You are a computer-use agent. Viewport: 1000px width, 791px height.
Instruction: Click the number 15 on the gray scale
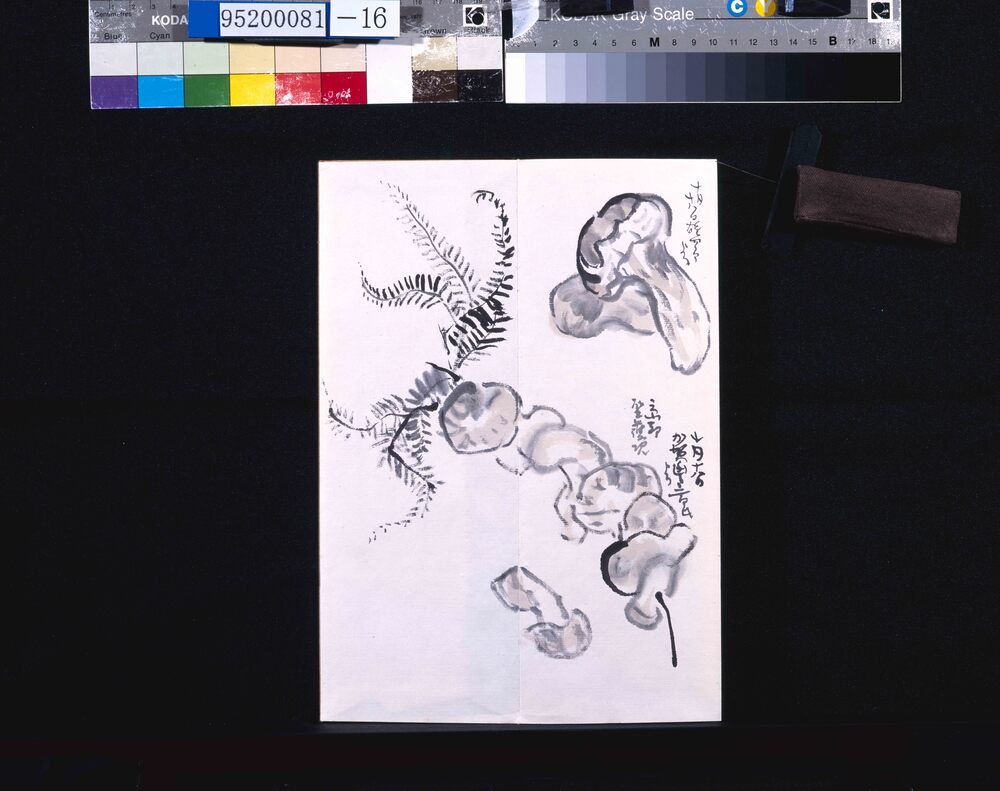coord(812,41)
